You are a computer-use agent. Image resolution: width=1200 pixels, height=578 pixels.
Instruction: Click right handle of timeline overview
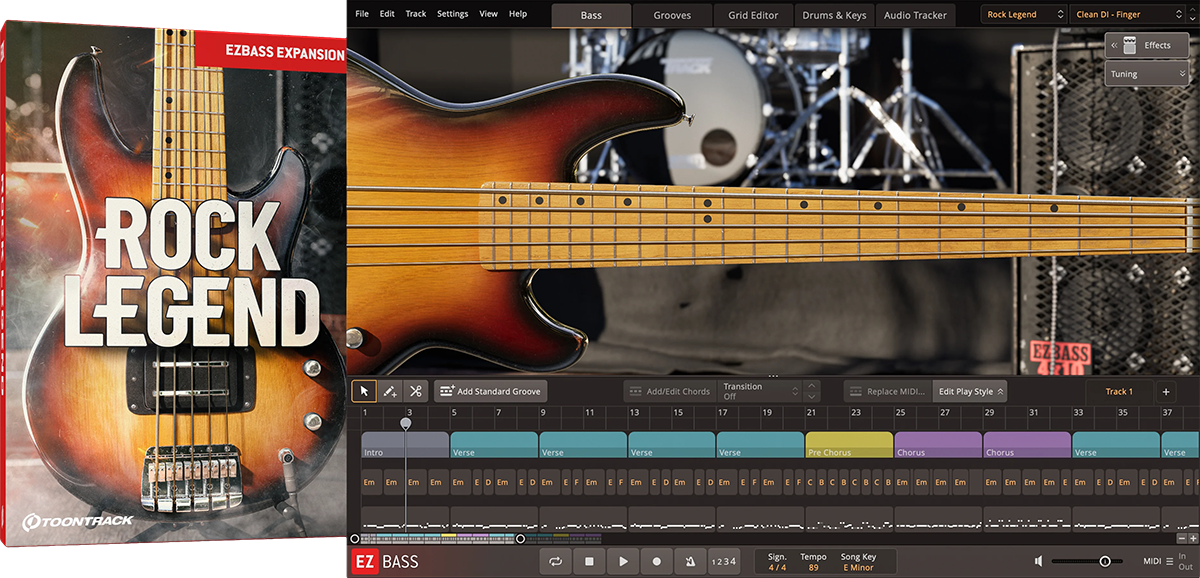pyautogui.click(x=520, y=539)
